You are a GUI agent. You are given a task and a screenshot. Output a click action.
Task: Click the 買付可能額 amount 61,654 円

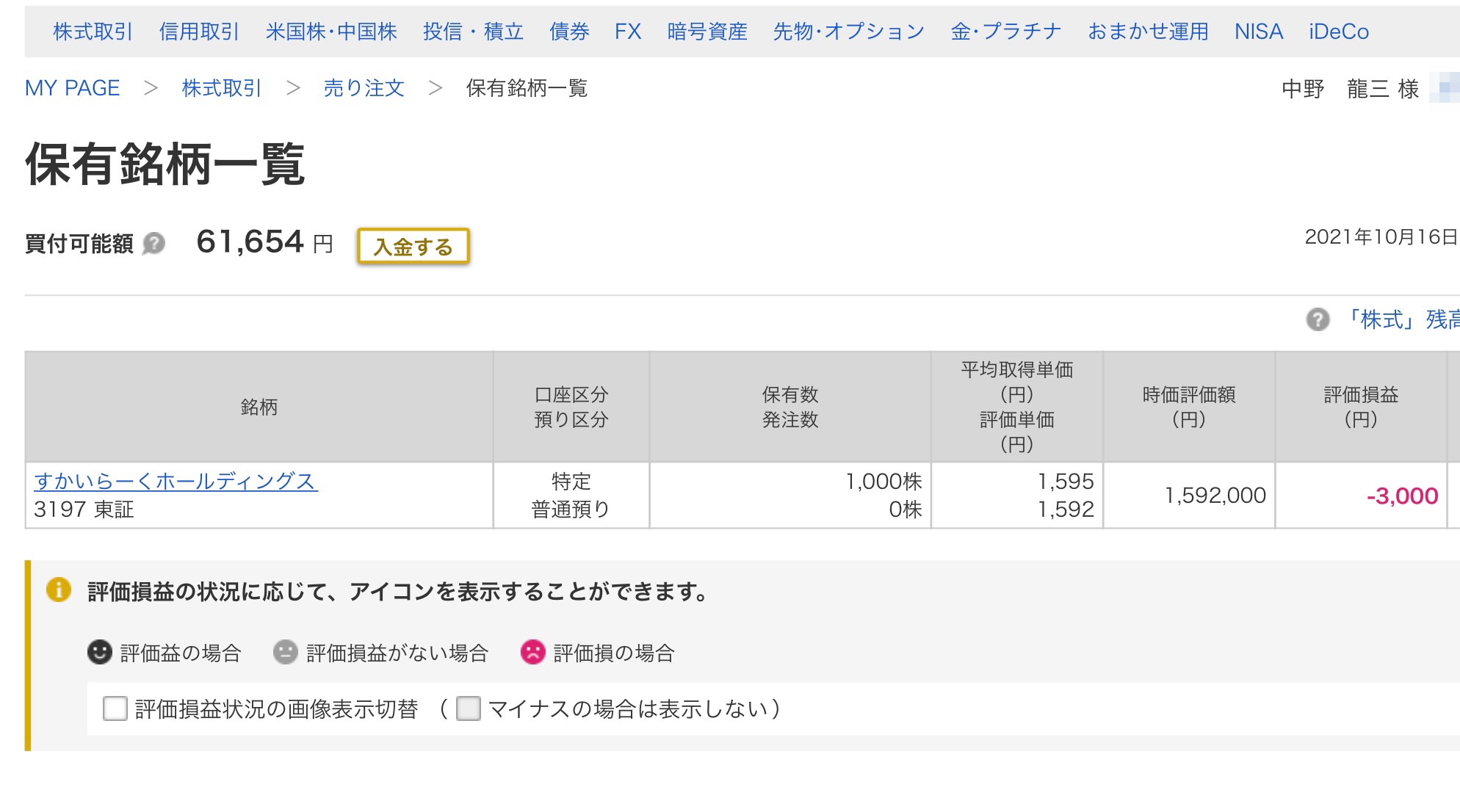point(264,242)
